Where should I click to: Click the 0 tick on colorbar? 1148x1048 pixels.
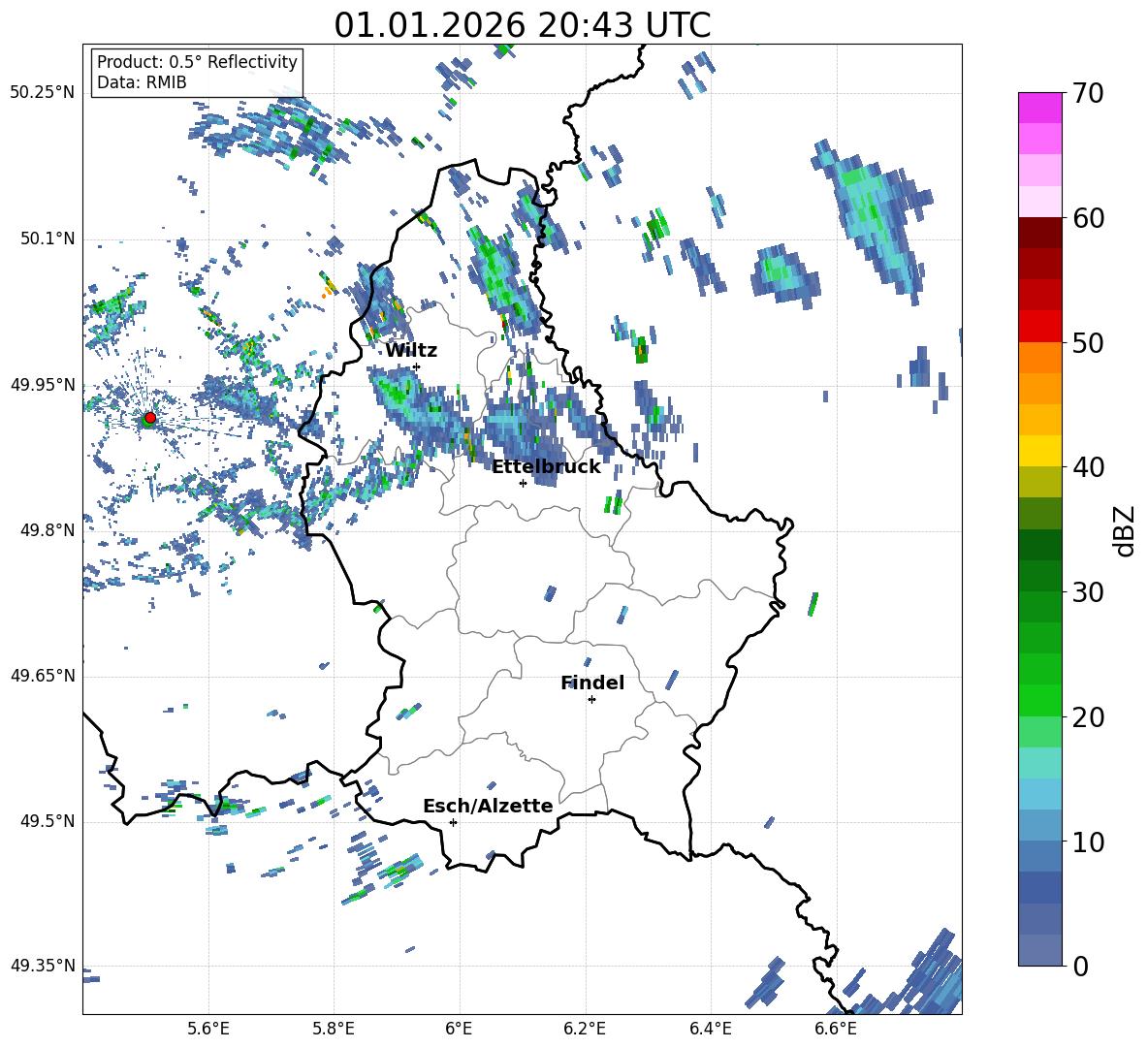(1081, 966)
